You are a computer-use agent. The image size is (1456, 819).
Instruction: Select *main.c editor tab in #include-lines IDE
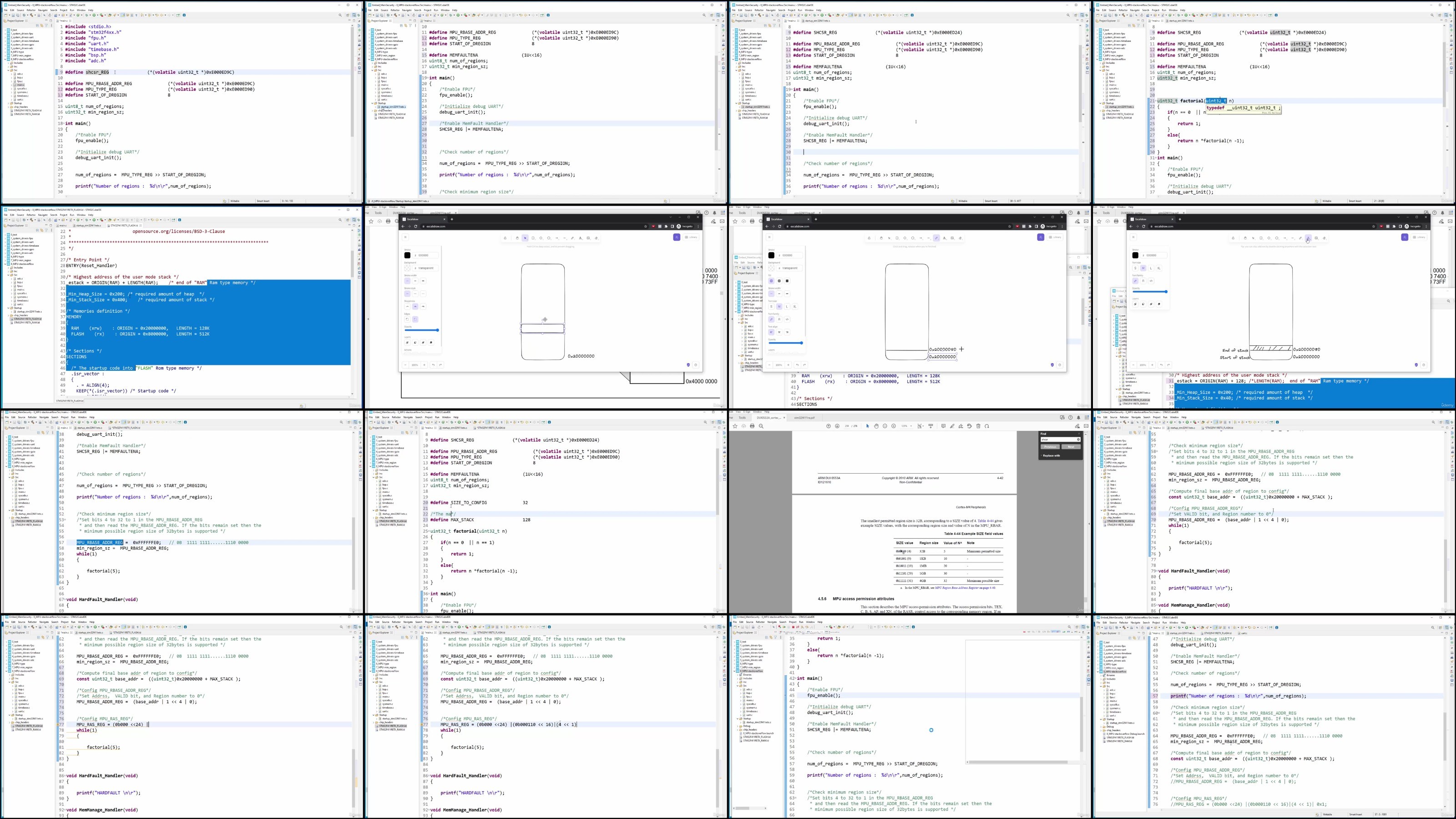(64, 21)
